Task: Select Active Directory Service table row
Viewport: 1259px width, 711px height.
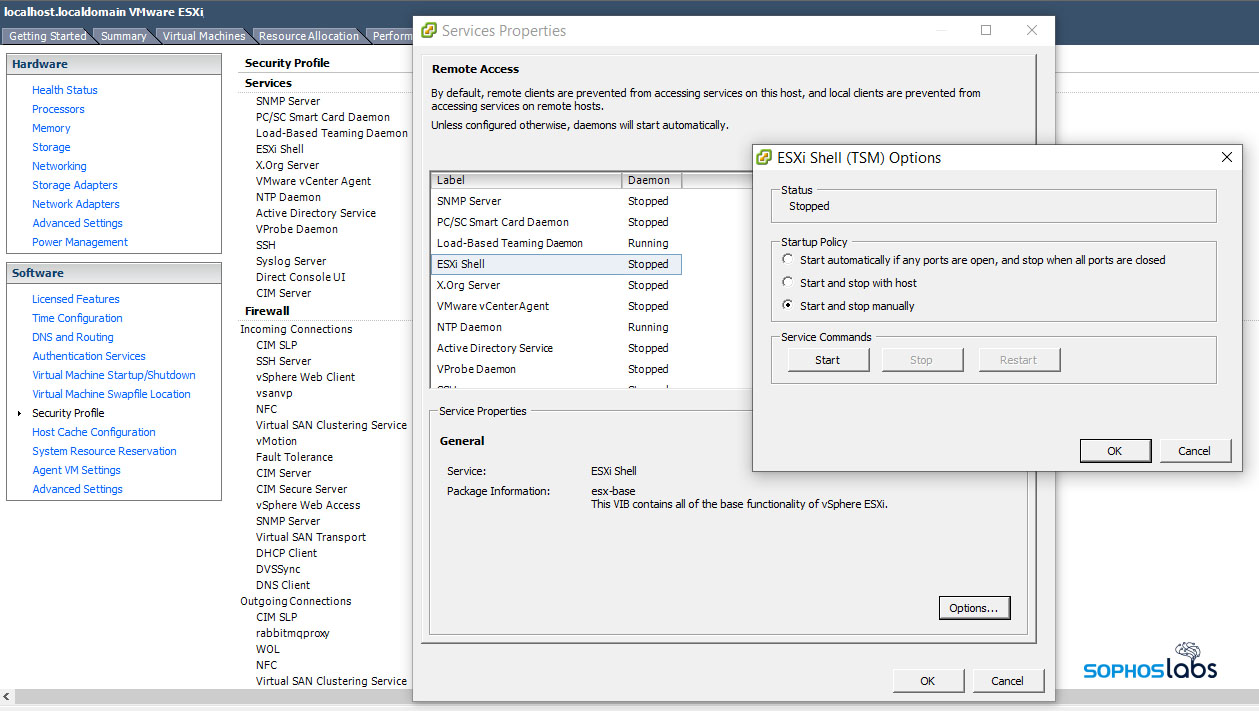Action: 556,348
